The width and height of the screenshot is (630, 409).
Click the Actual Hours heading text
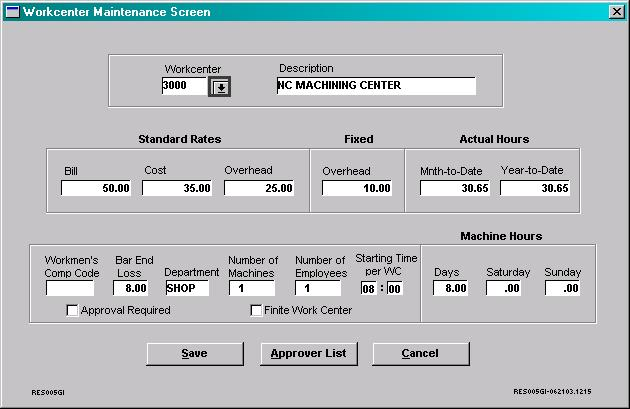[494, 139]
